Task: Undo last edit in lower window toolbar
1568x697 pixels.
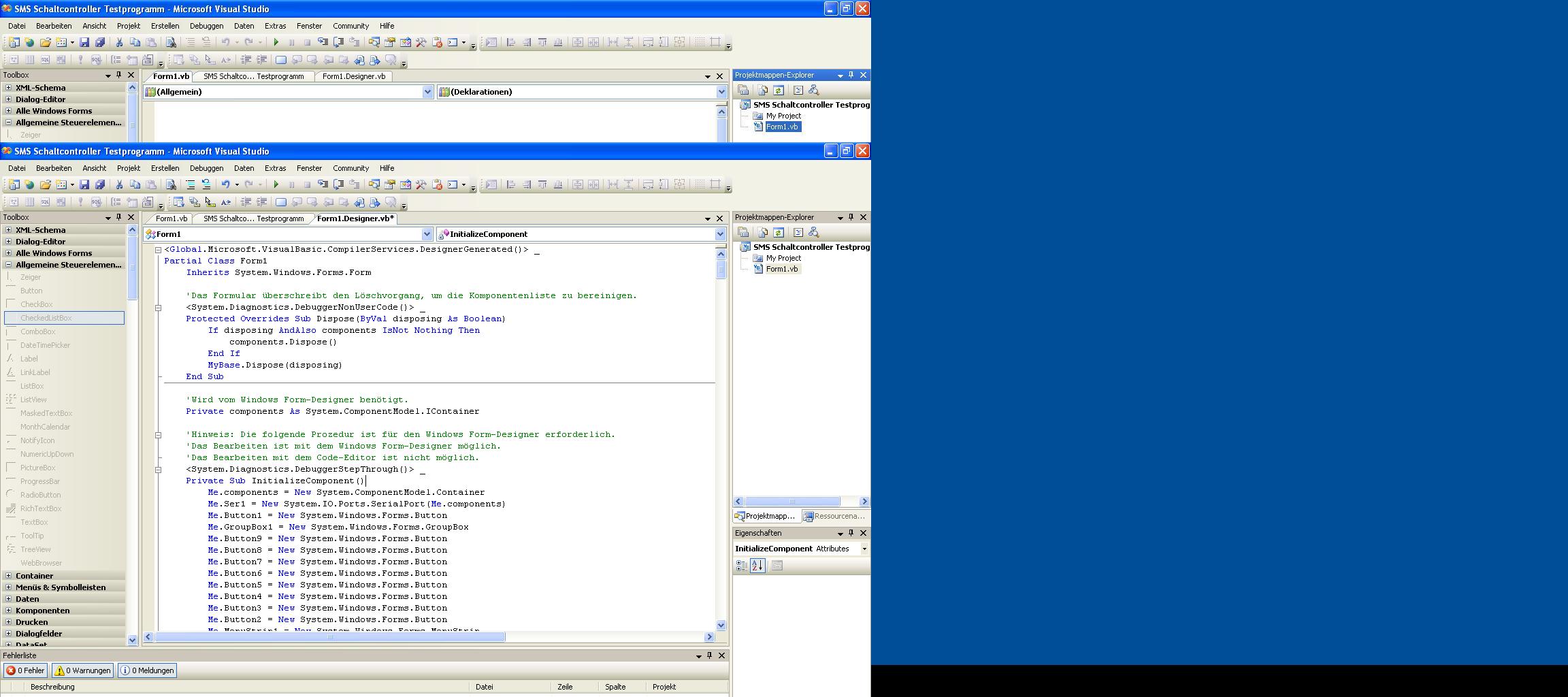Action: (225, 184)
